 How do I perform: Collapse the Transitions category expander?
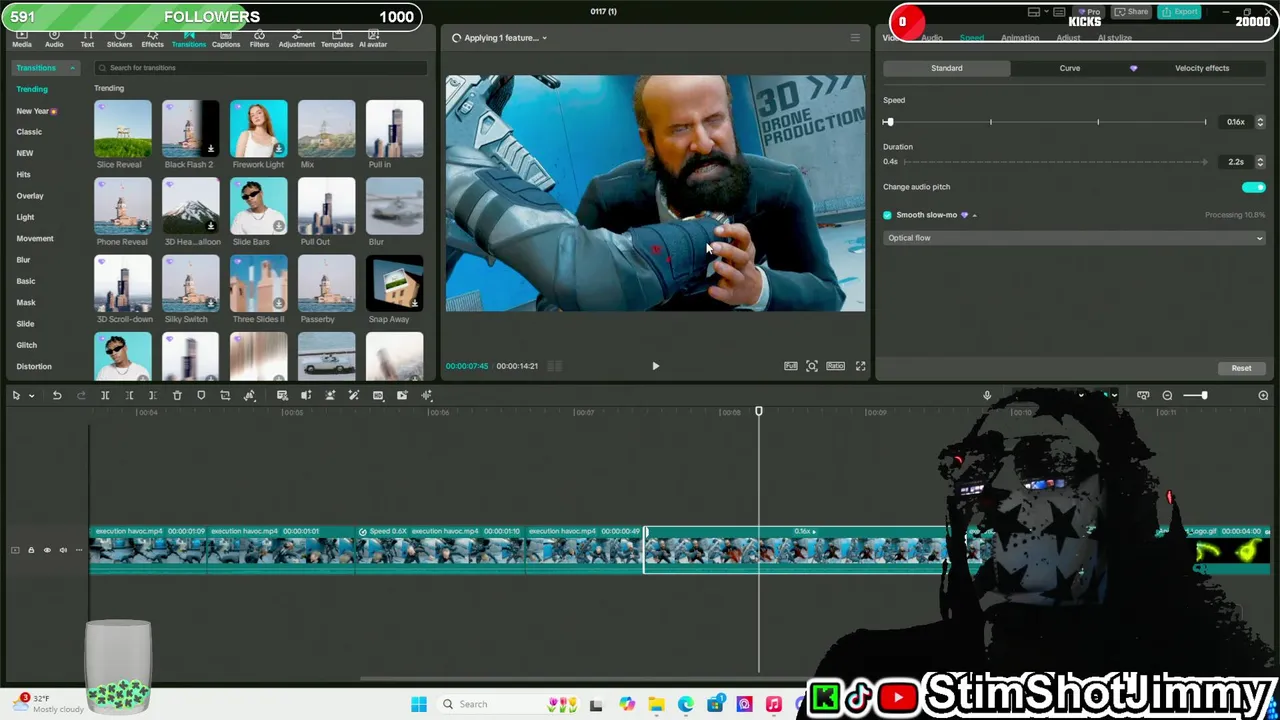[72, 68]
